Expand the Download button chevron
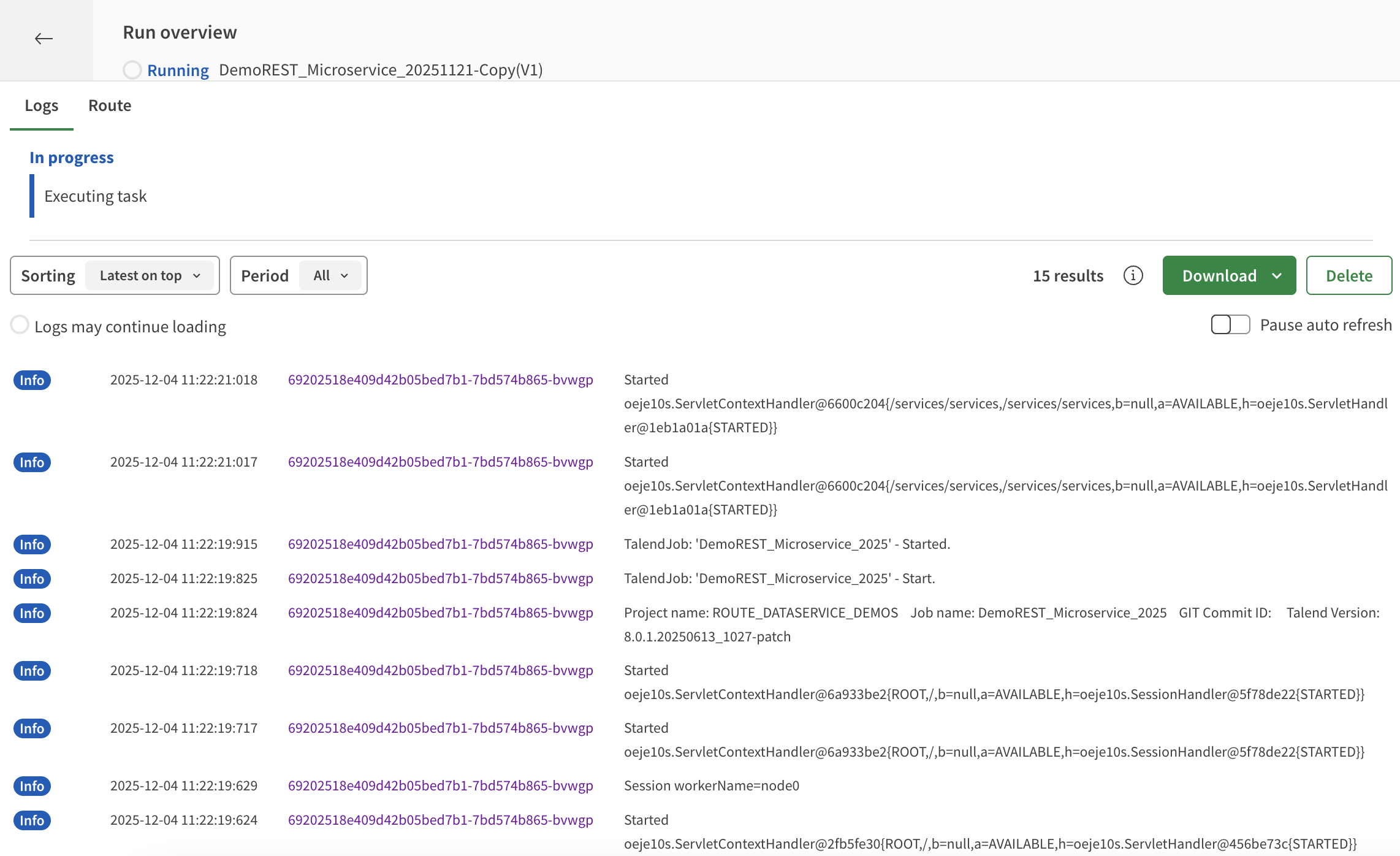Screen dimensions: 1400x856 point(1277,276)
